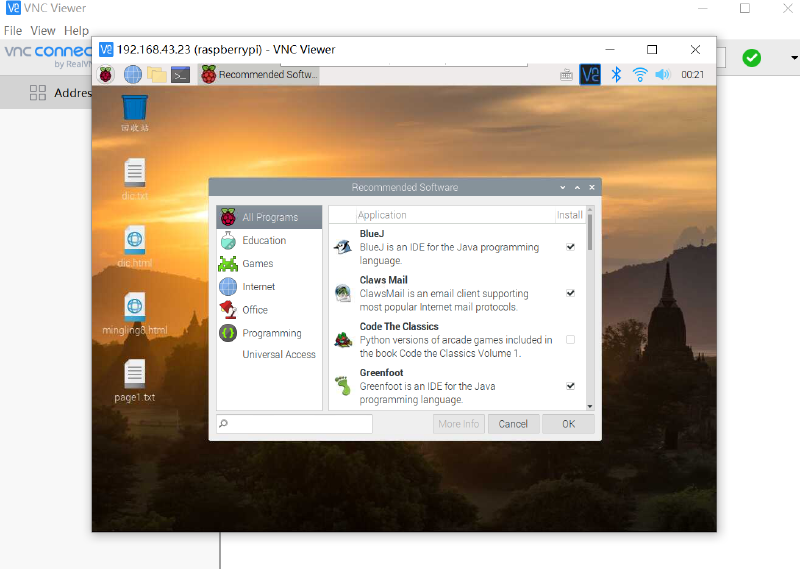Open the VNC Server tray icon
Image resolution: width=800 pixels, height=569 pixels.
click(590, 74)
